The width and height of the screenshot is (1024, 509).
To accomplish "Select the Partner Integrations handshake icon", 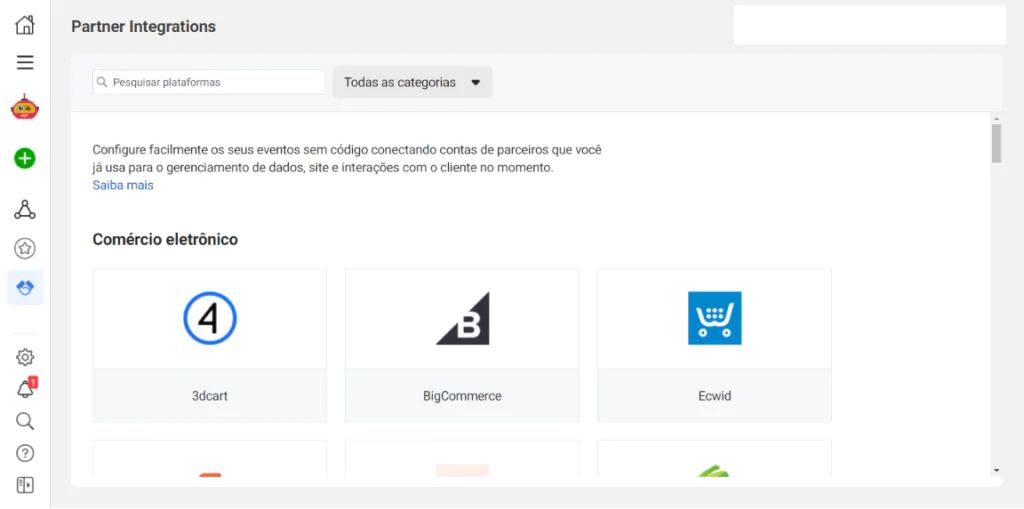I will 25,287.
